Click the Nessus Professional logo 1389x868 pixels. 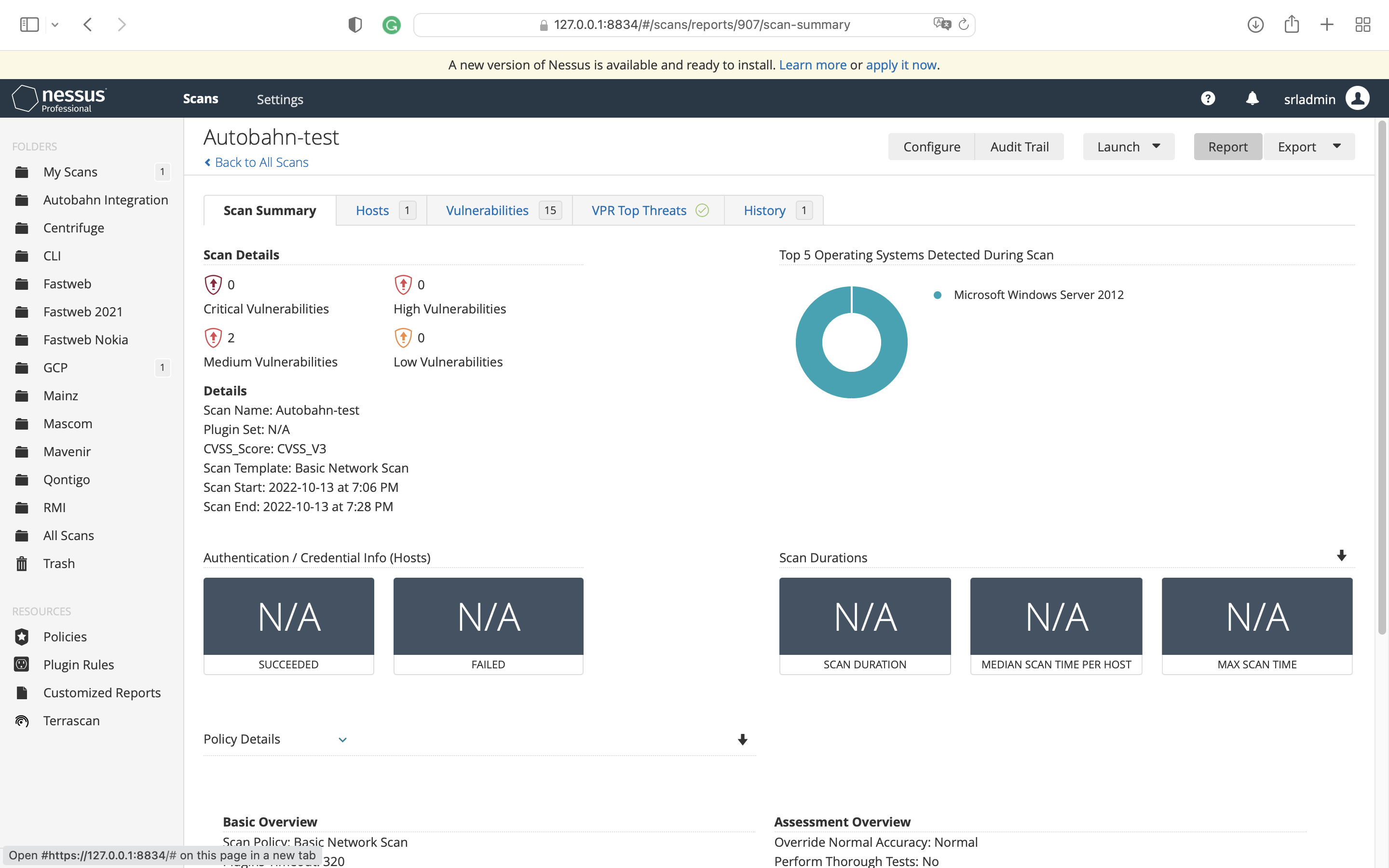coord(59,99)
